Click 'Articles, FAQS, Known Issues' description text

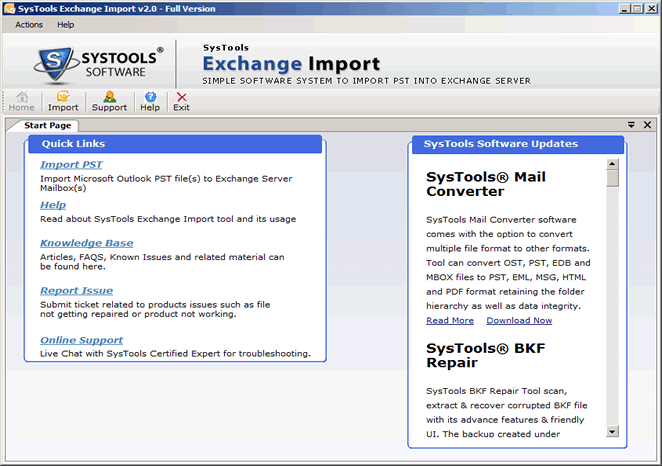162,262
